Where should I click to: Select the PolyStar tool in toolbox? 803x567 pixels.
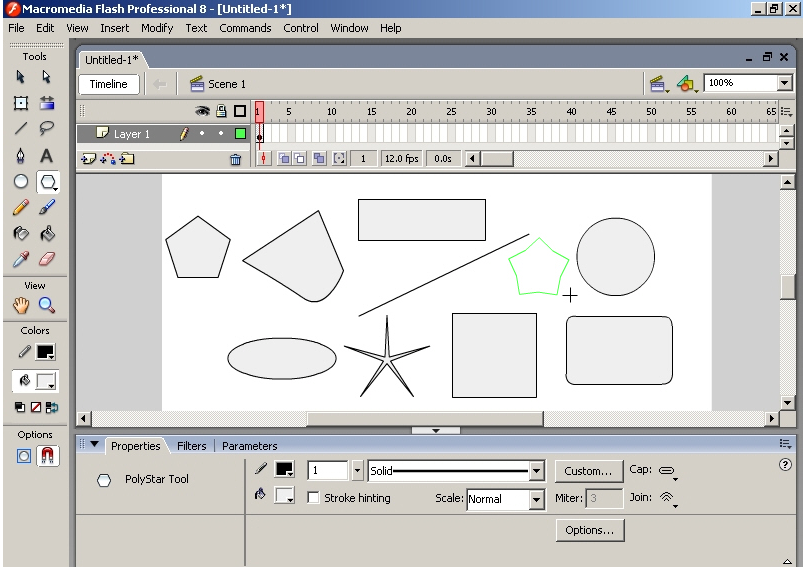tap(48, 182)
